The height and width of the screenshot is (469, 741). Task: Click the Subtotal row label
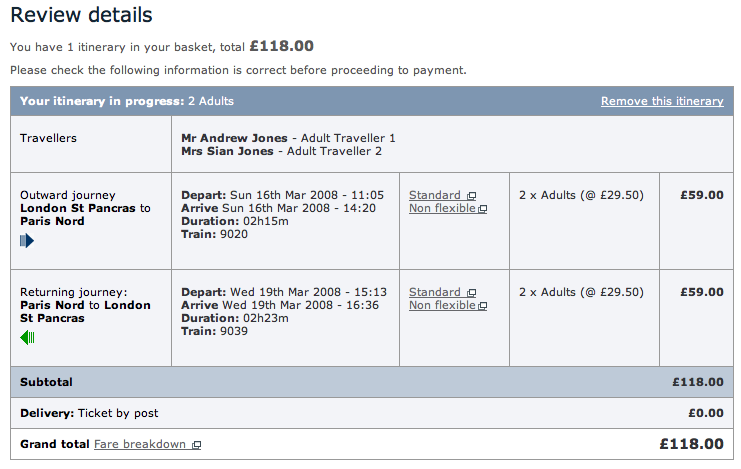(46, 382)
